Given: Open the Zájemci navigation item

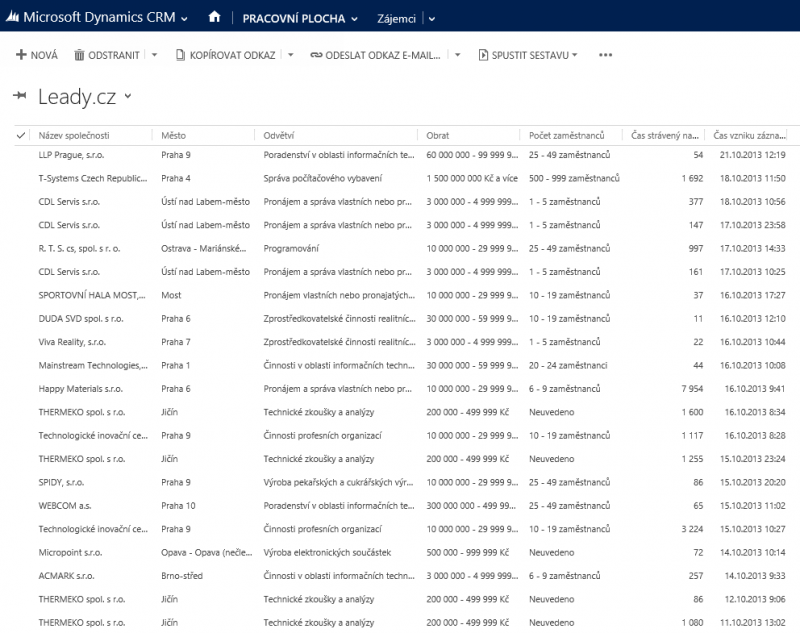Looking at the screenshot, I should [396, 19].
